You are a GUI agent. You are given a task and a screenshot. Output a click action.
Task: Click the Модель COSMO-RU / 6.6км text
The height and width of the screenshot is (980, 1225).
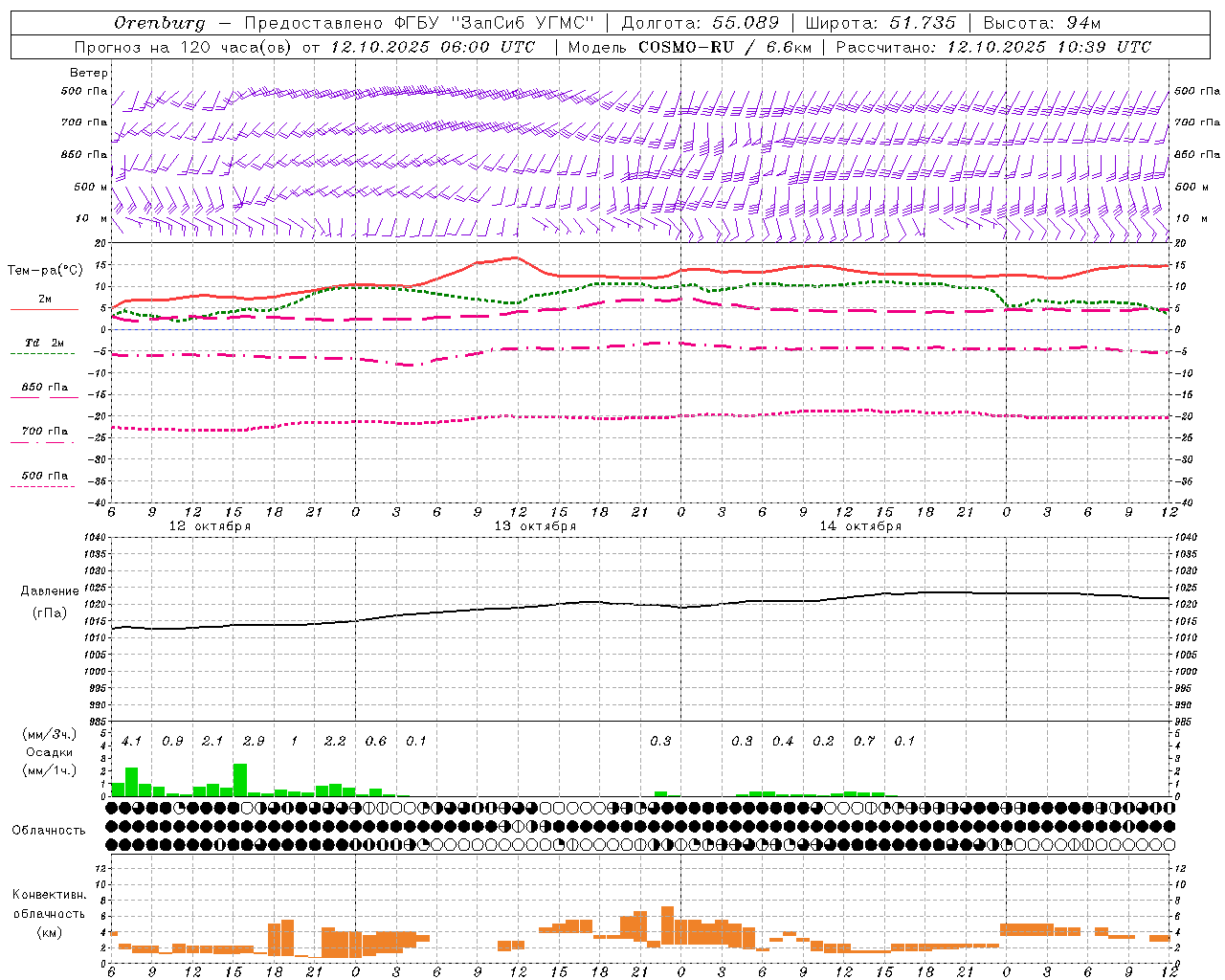[689, 47]
